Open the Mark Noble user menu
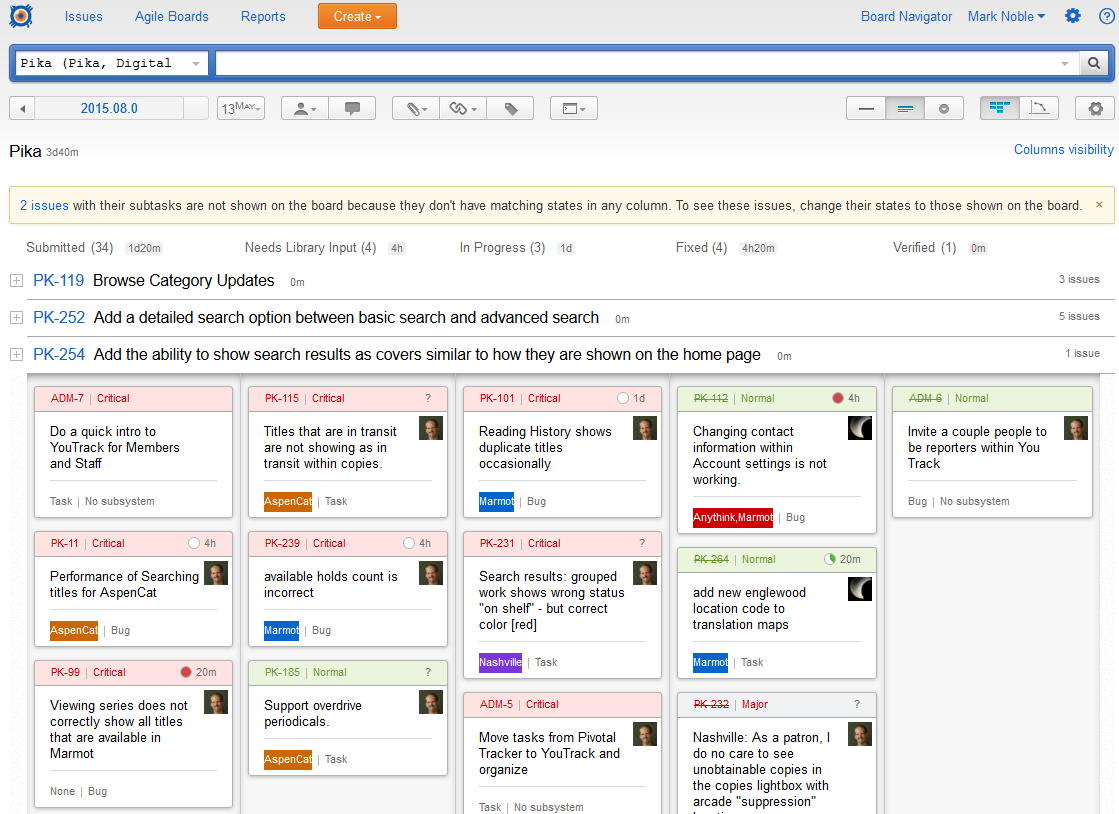Screen dimensions: 1119x814 [x=1006, y=16]
